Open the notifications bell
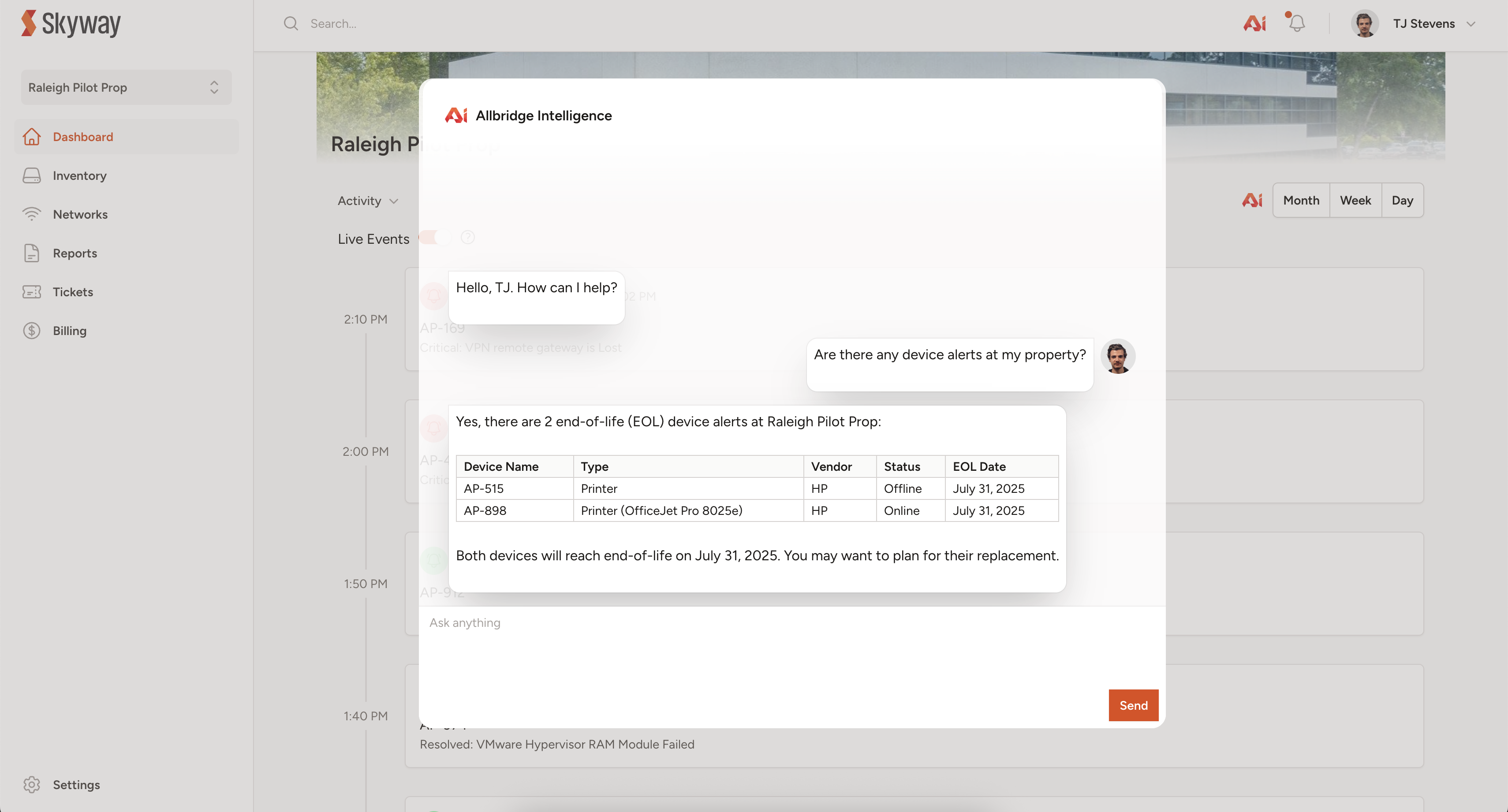Viewport: 1508px width, 812px height. click(x=1297, y=23)
